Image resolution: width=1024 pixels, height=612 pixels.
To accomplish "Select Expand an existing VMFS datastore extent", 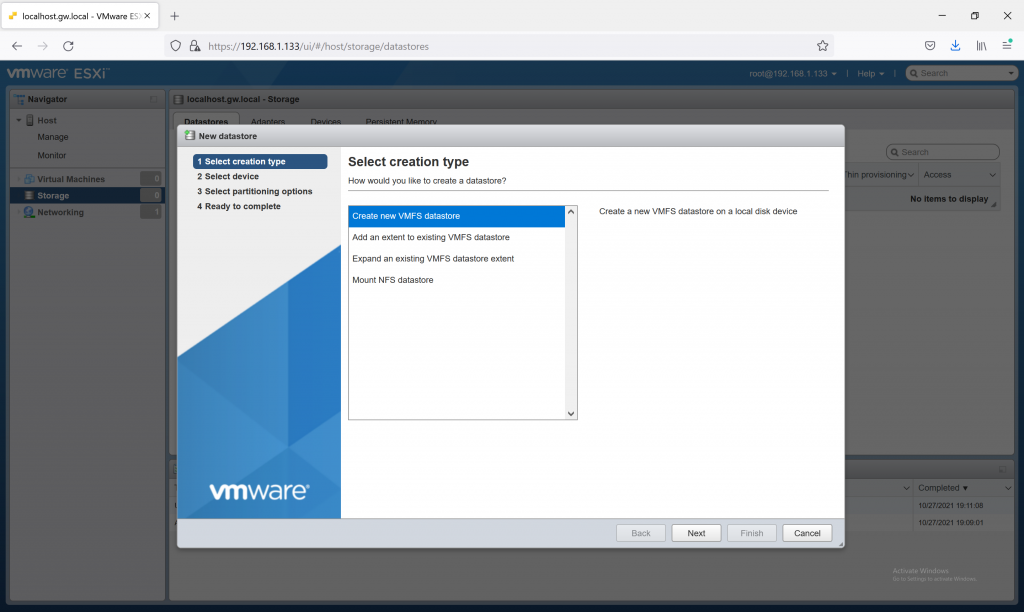I will (x=456, y=259).
